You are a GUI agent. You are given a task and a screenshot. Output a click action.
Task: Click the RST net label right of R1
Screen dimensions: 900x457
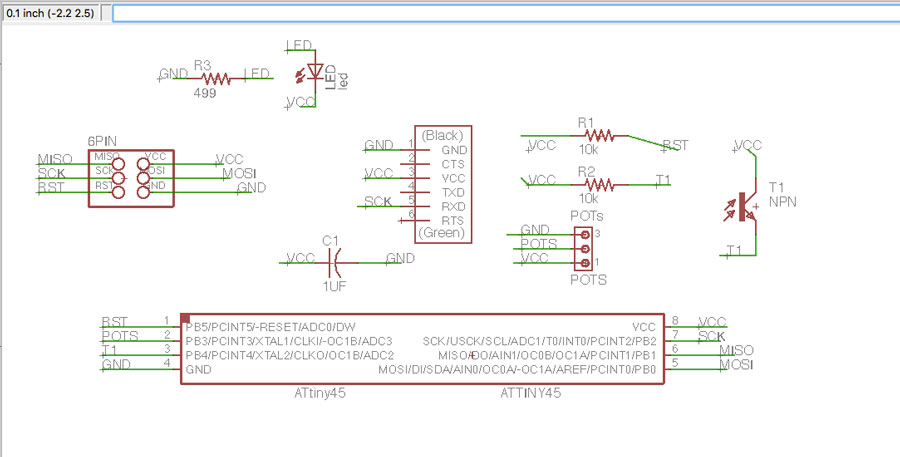[676, 146]
